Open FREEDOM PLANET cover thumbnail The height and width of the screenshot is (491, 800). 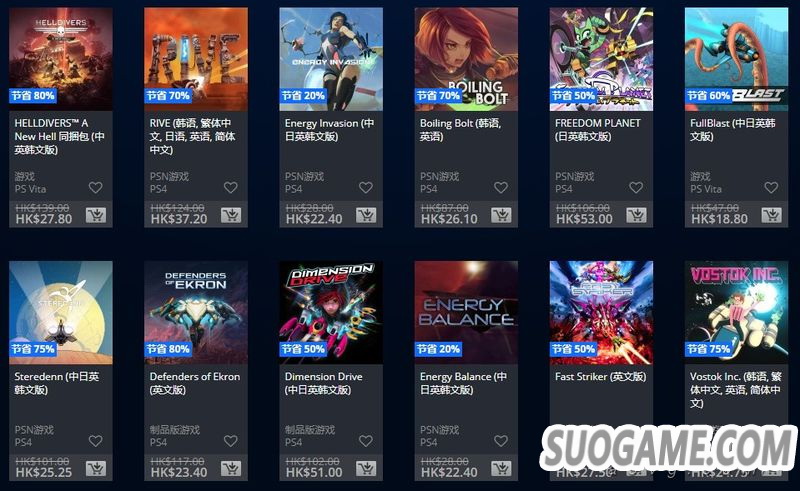tap(601, 59)
